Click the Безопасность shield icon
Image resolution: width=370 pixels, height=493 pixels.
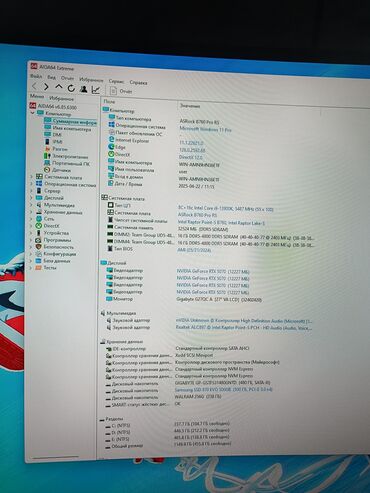[39, 247]
